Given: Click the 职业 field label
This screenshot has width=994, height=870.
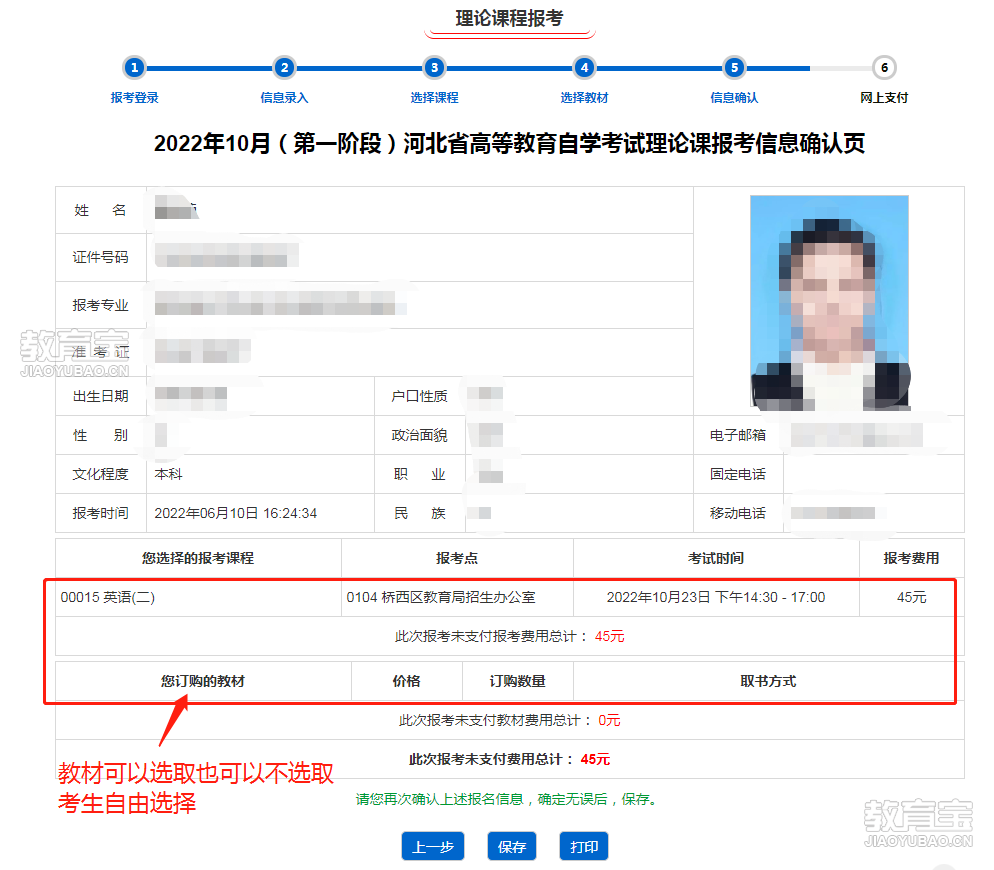Looking at the screenshot, I should click(x=420, y=474).
